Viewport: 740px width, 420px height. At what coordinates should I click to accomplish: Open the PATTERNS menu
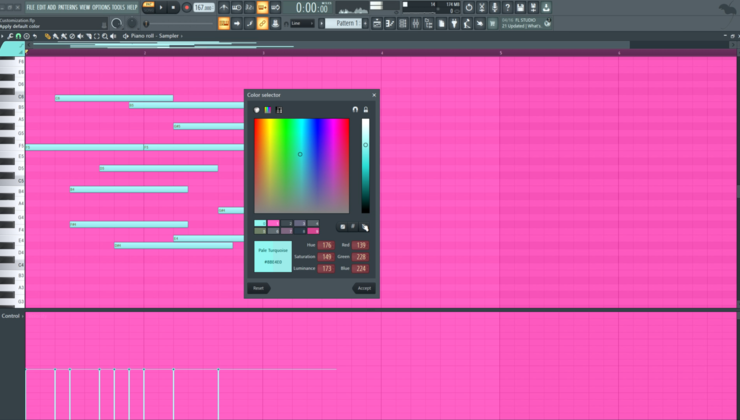click(x=68, y=6)
